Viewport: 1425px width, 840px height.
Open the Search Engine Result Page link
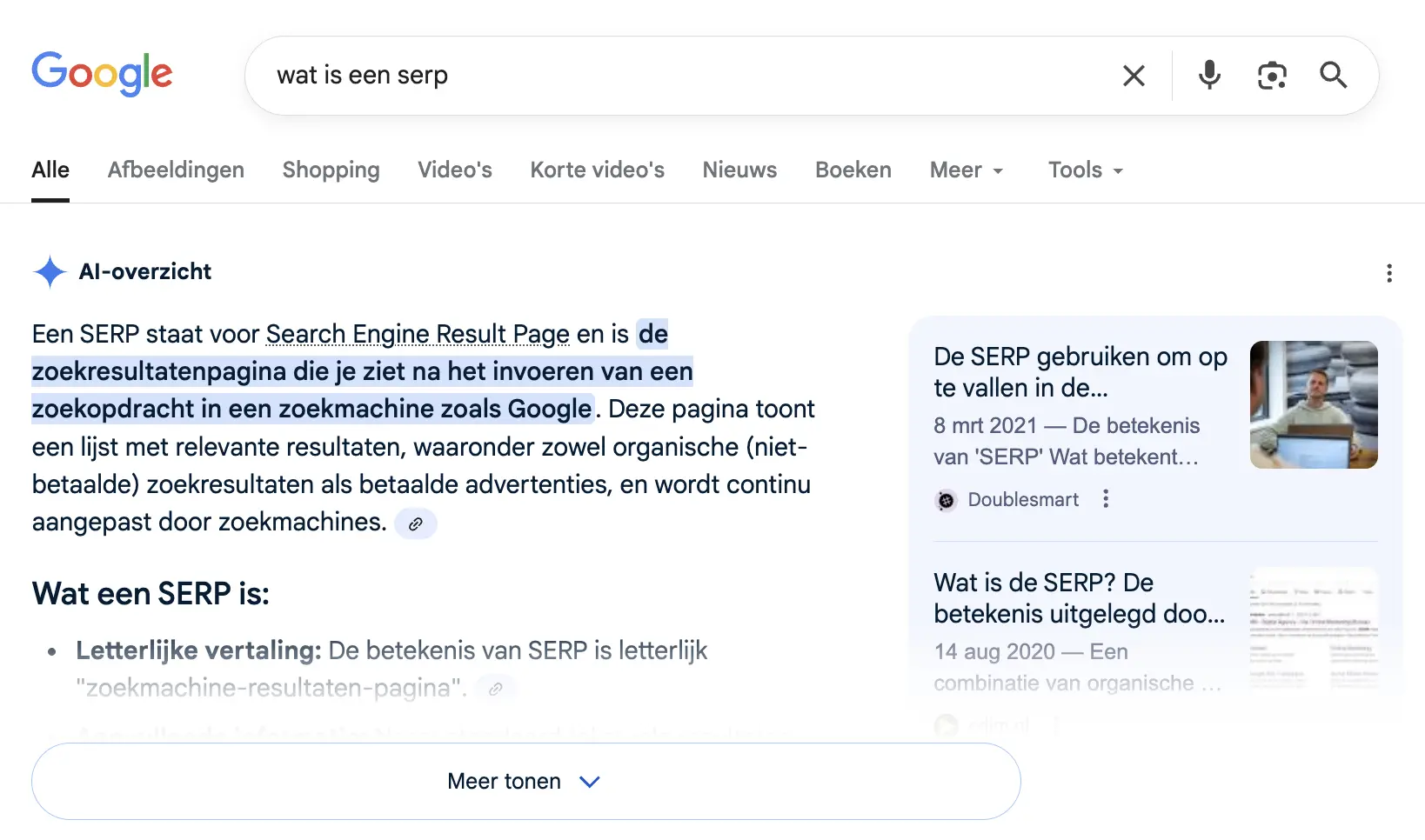[417, 334]
